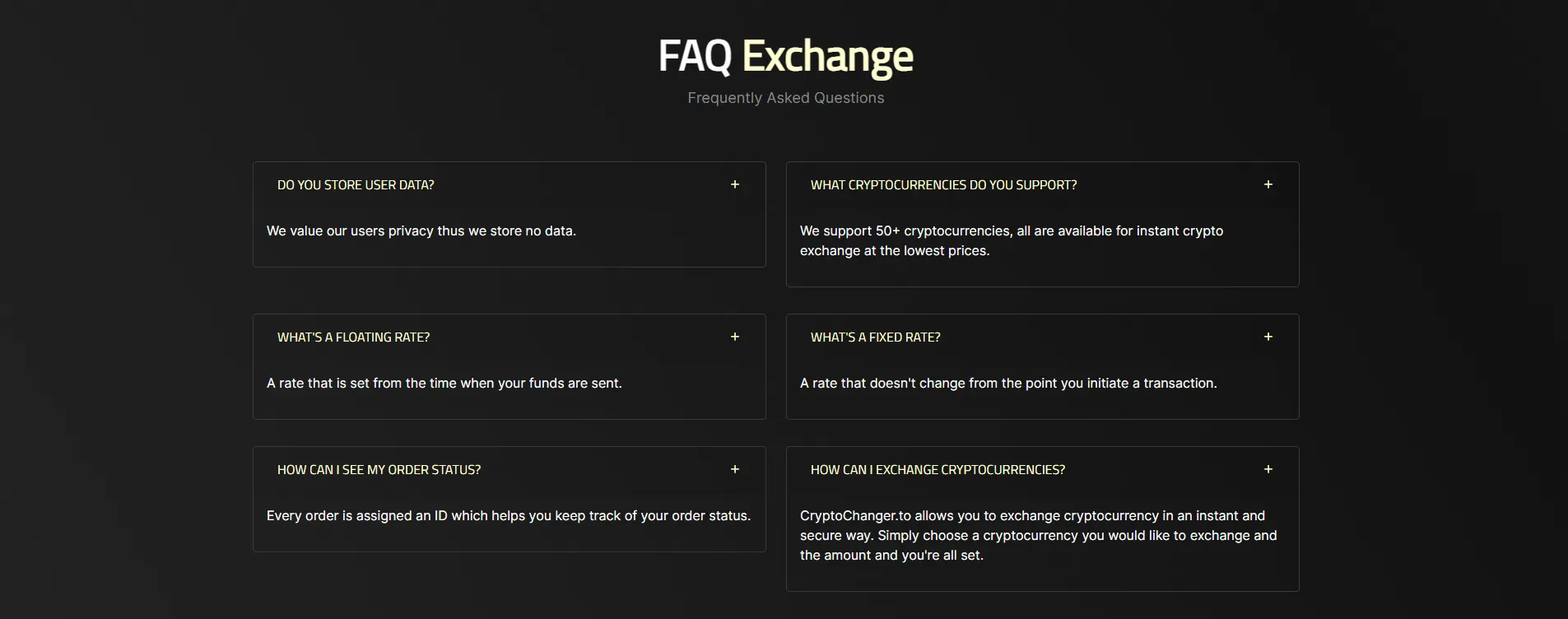Image resolution: width=1568 pixels, height=619 pixels.
Task: Click the 'FAQ Exchange' page title
Action: [x=785, y=56]
